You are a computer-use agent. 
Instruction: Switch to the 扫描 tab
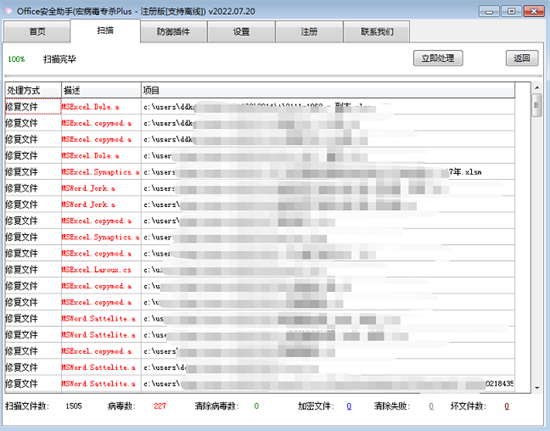(x=105, y=31)
